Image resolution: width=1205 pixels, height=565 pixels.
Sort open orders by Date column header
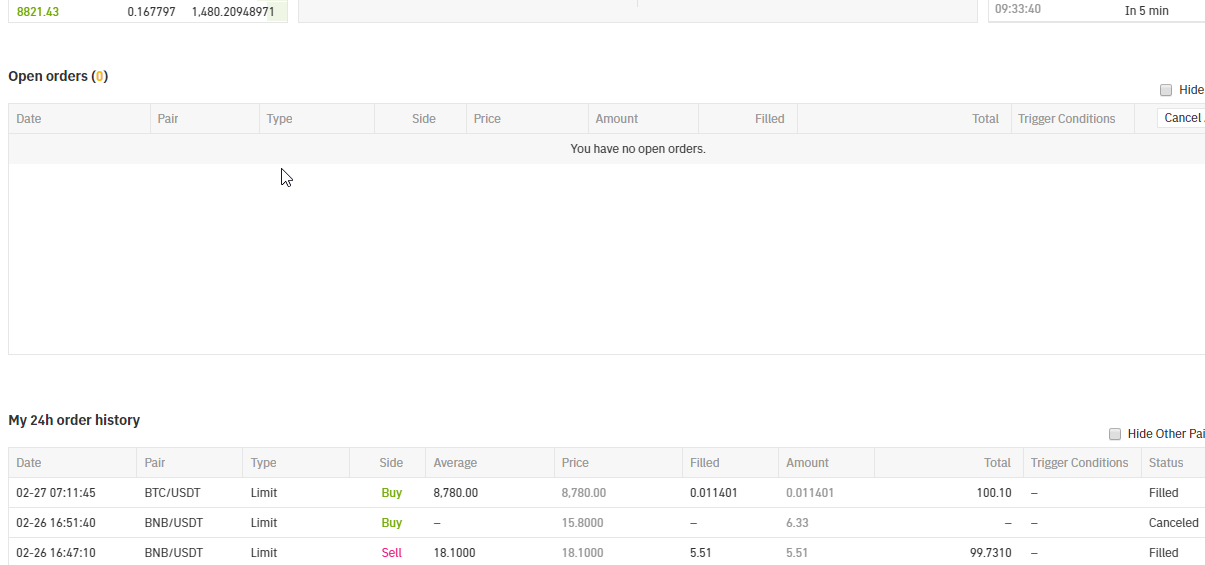click(x=29, y=119)
